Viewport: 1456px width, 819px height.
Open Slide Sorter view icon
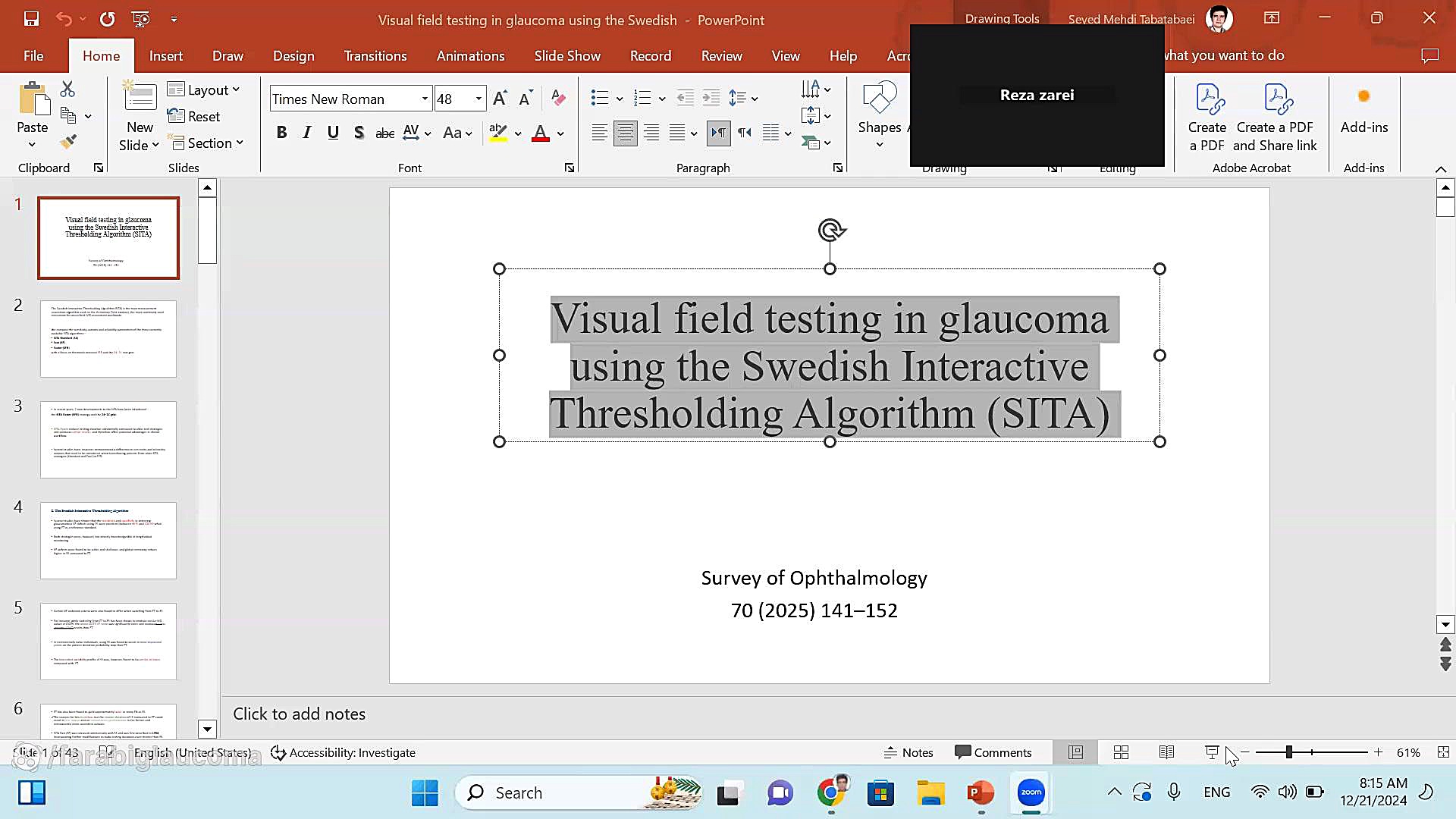pos(1121,752)
